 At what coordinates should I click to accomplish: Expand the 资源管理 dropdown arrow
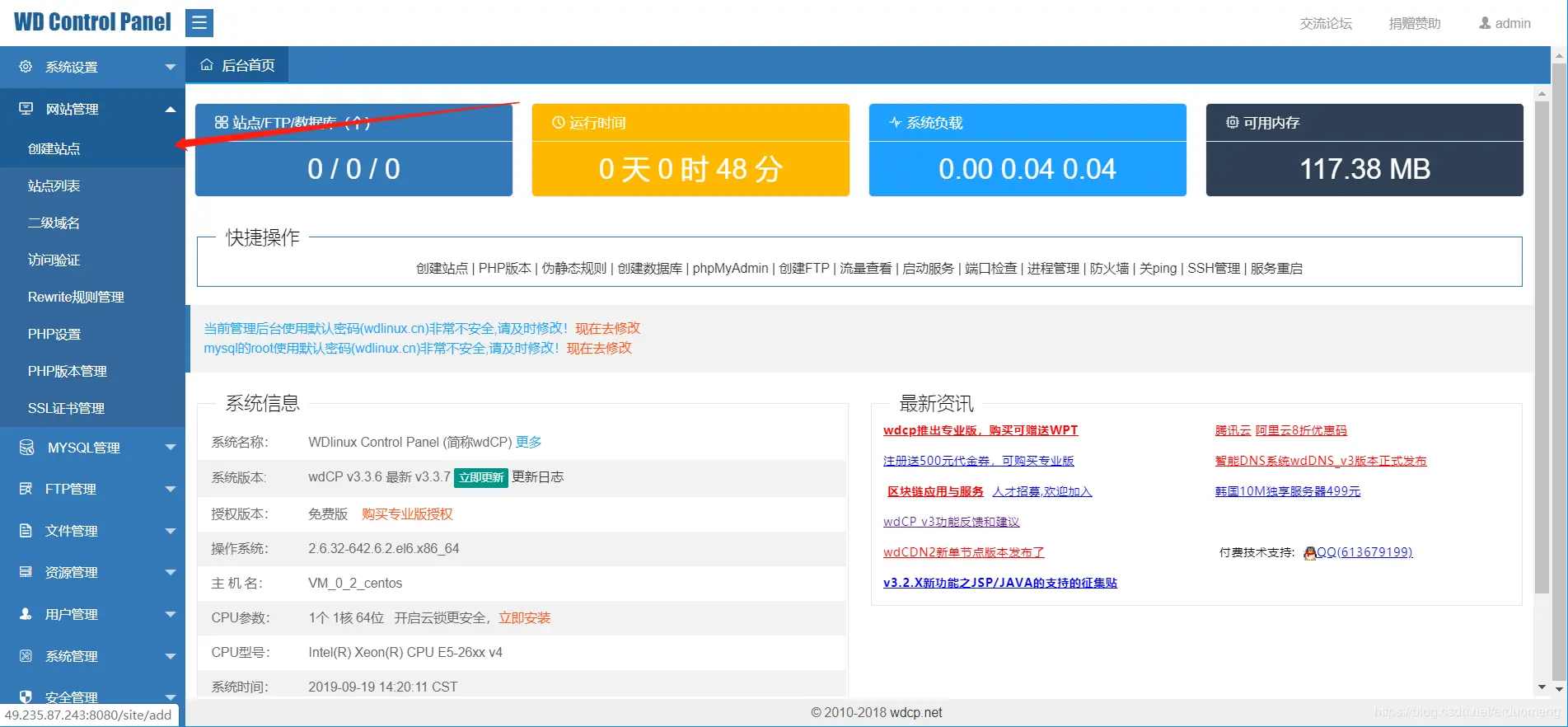click(x=171, y=572)
